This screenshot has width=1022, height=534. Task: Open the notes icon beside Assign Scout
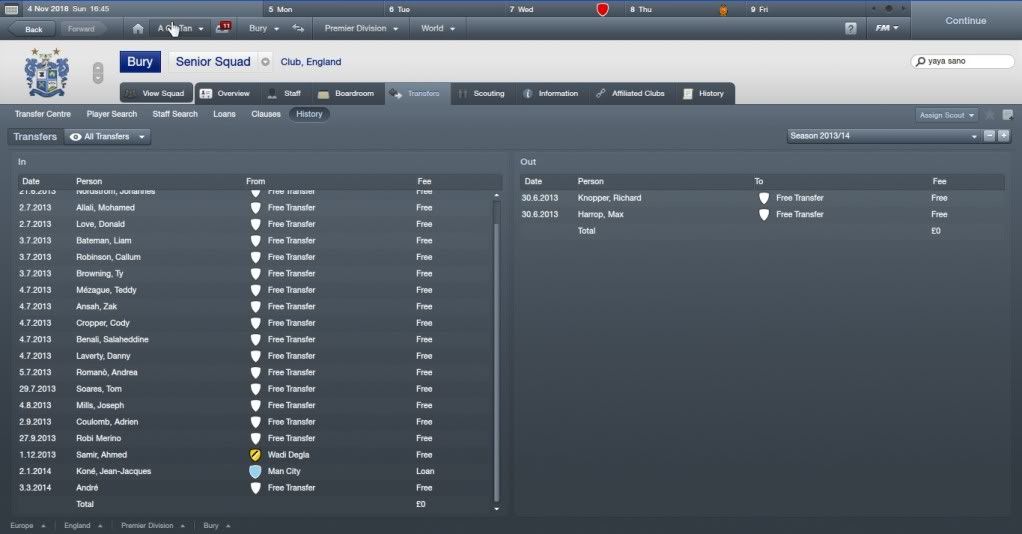point(1008,115)
